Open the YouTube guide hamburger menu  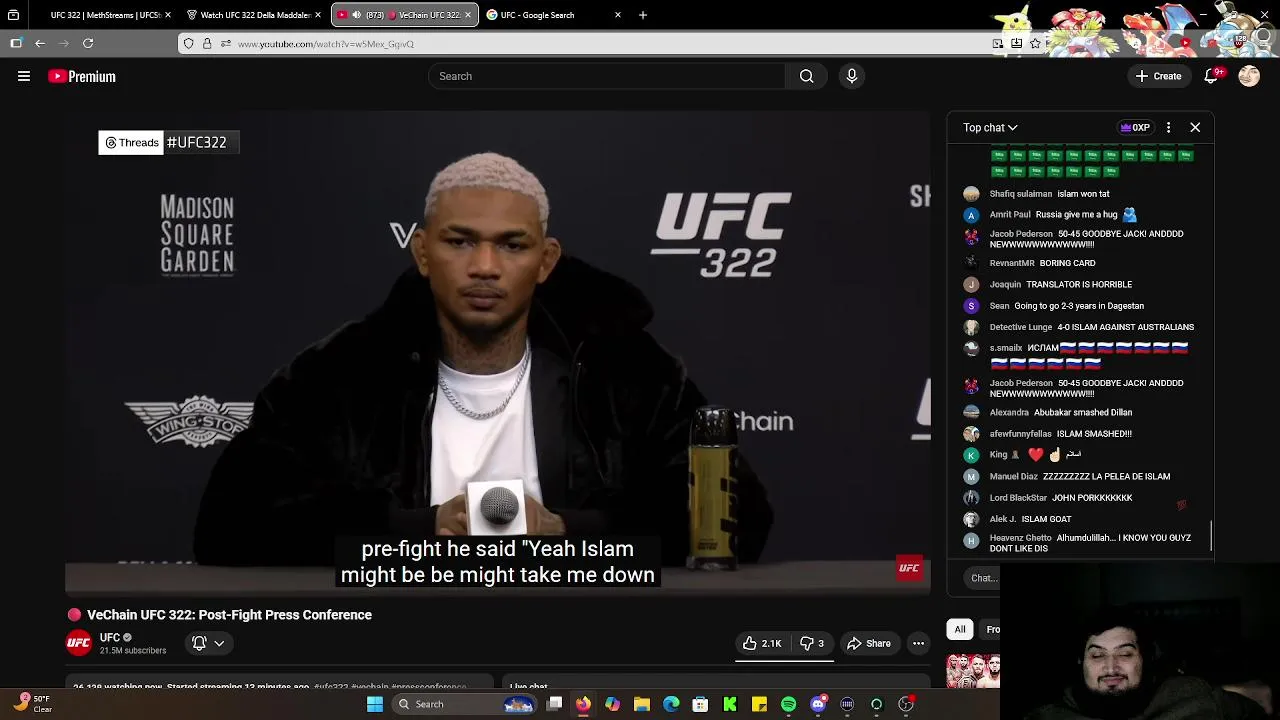24,76
